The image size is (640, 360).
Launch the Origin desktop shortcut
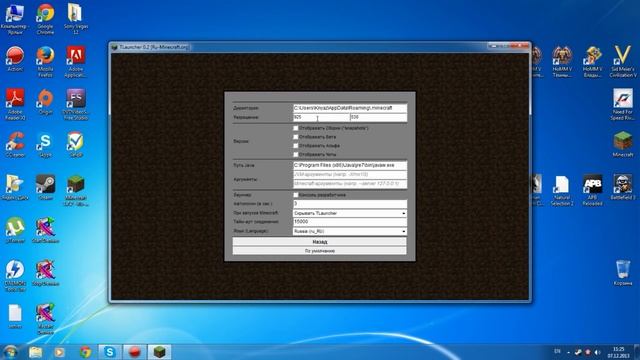45,102
